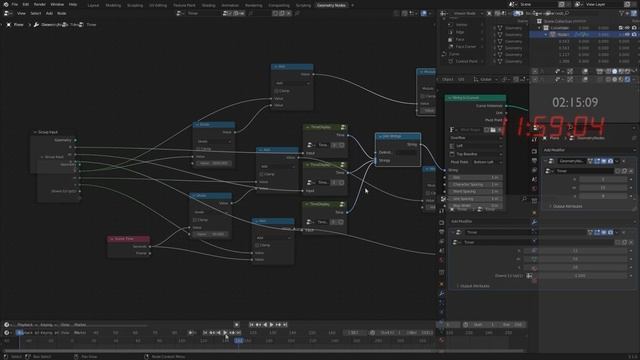
Task: Click the Timer node tree name field
Action: coord(204,13)
